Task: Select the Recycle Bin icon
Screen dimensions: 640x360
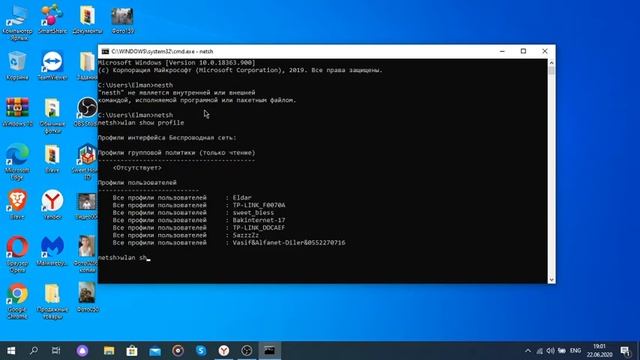Action: pos(17,65)
